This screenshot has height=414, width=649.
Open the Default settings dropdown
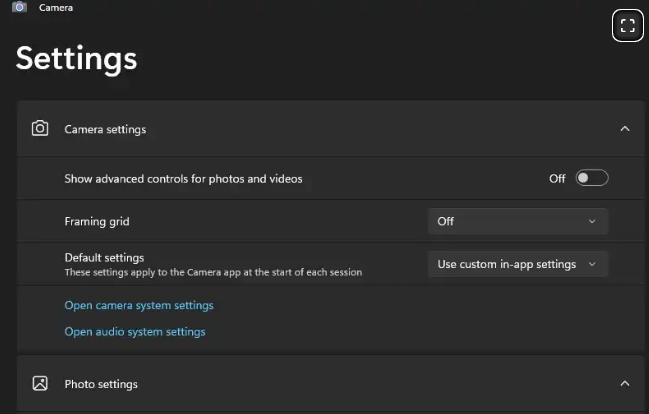518,264
